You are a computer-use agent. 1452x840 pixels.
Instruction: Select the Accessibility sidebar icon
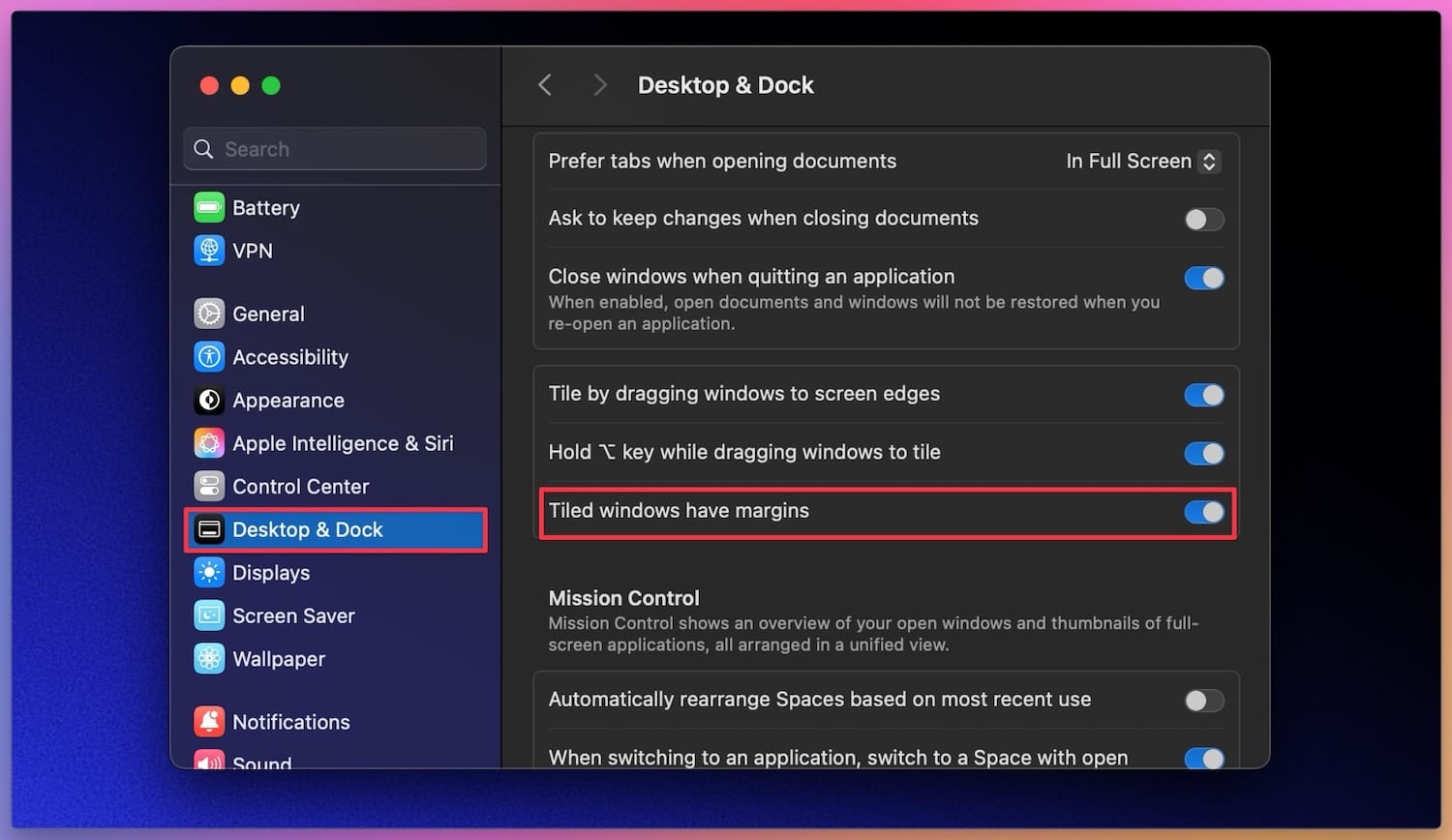pyautogui.click(x=209, y=356)
